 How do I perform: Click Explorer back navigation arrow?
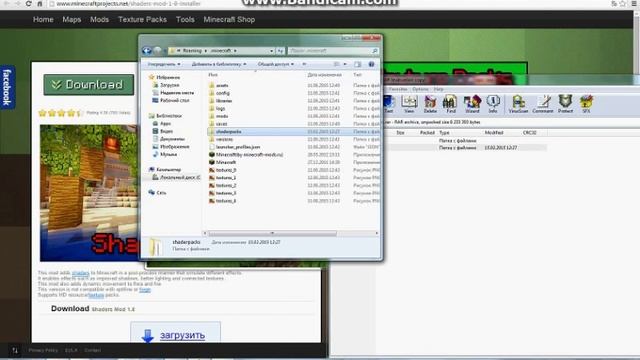[147, 51]
